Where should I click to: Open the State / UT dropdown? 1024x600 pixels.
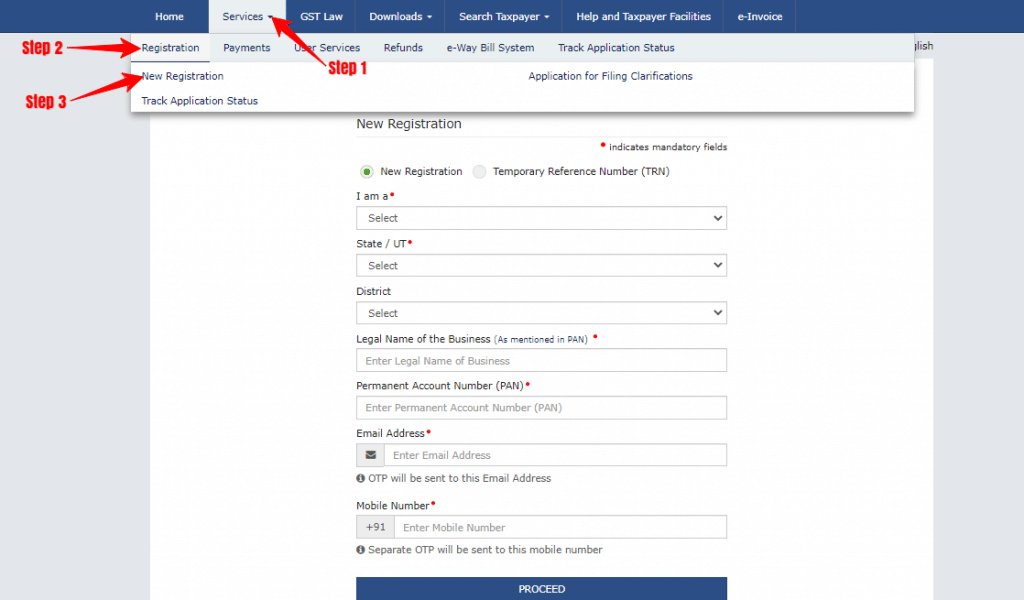click(541, 266)
